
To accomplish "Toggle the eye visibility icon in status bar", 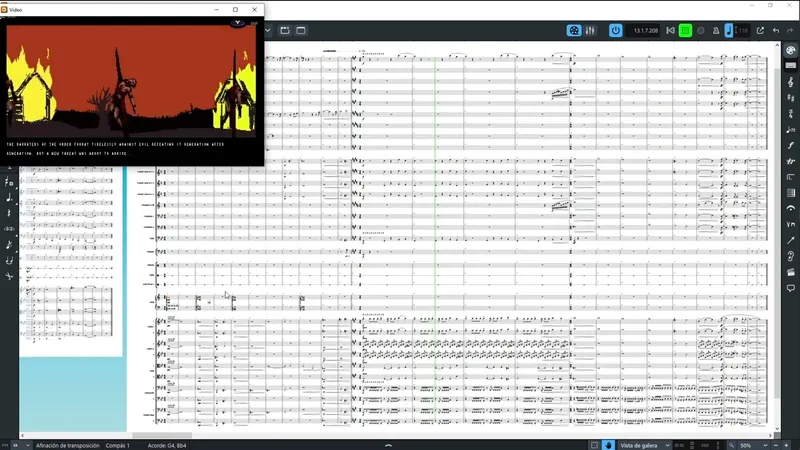I will 15,445.
